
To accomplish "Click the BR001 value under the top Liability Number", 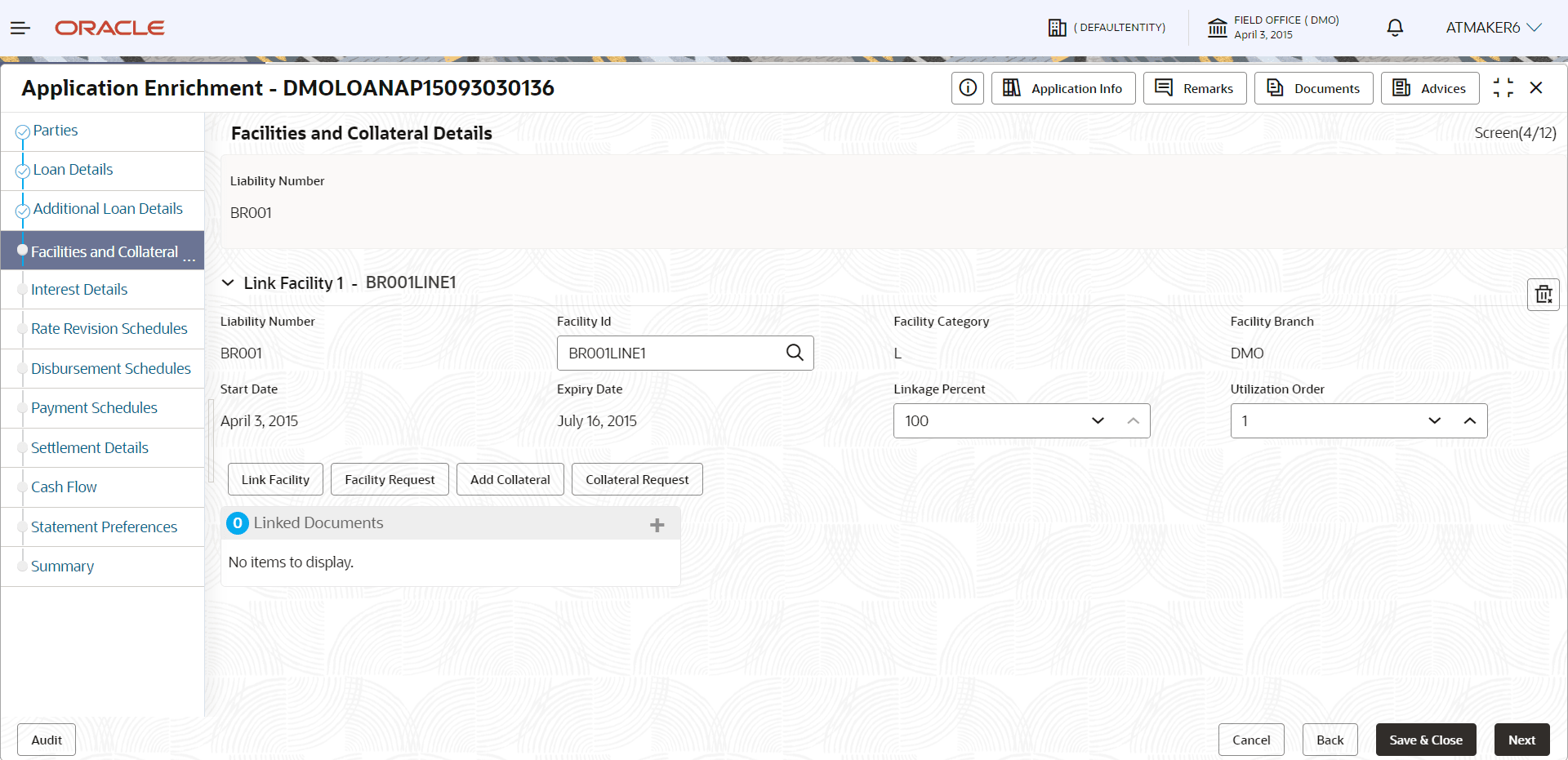I will click(x=251, y=213).
